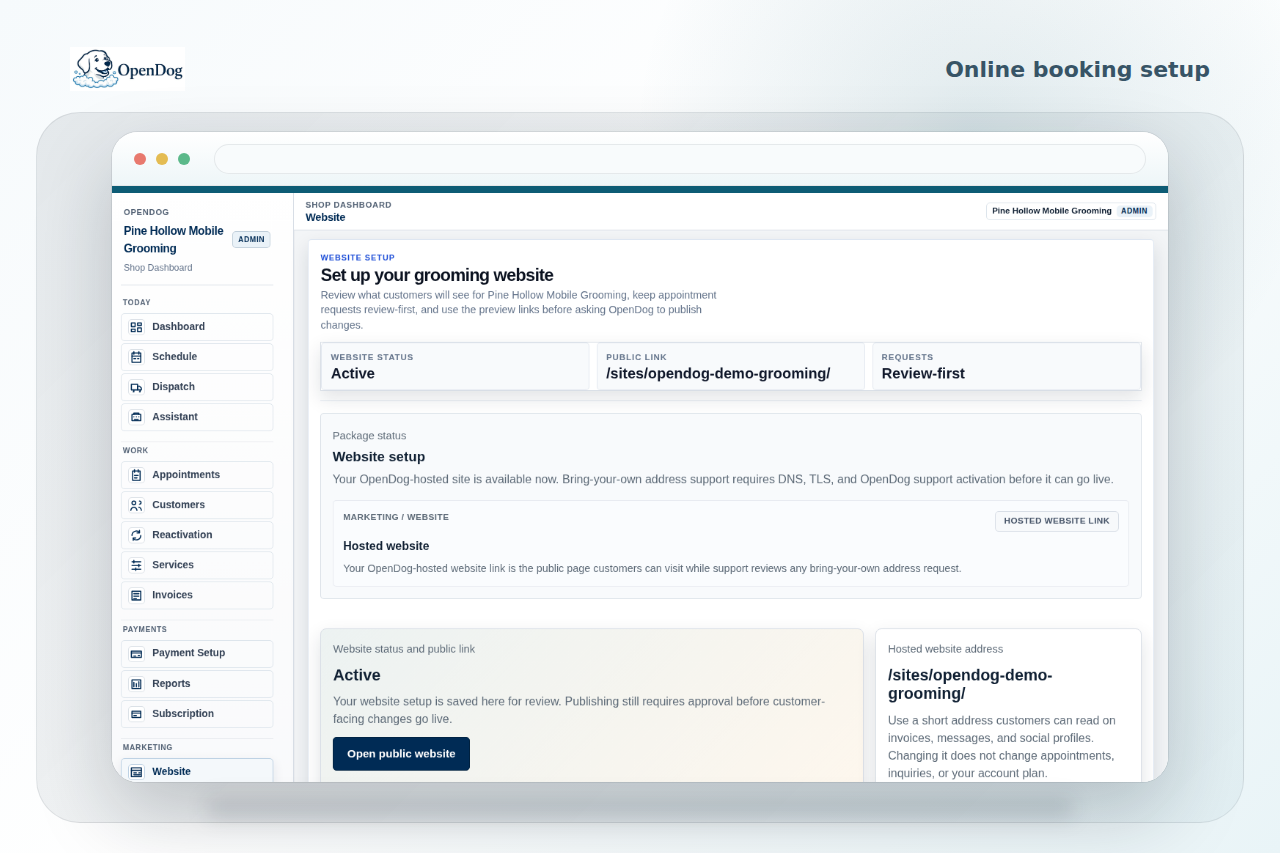
Task: Click the MARKETING / WEBSITE label
Action: (x=396, y=517)
